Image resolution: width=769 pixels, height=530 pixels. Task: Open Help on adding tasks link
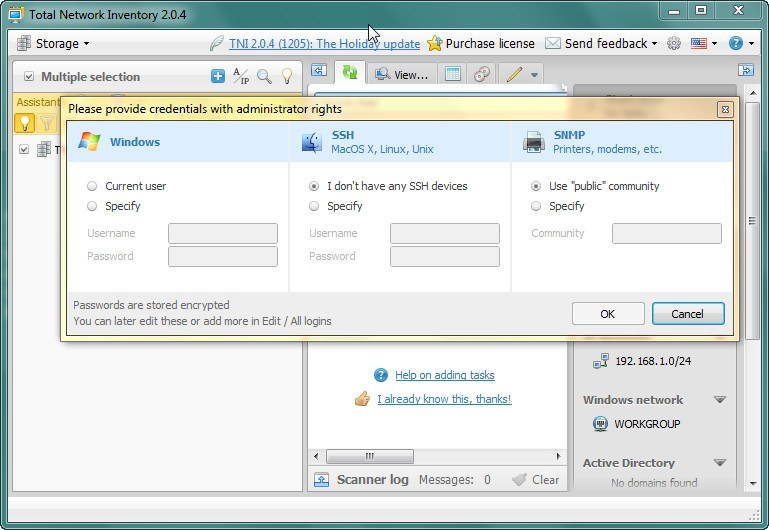pyautogui.click(x=445, y=375)
